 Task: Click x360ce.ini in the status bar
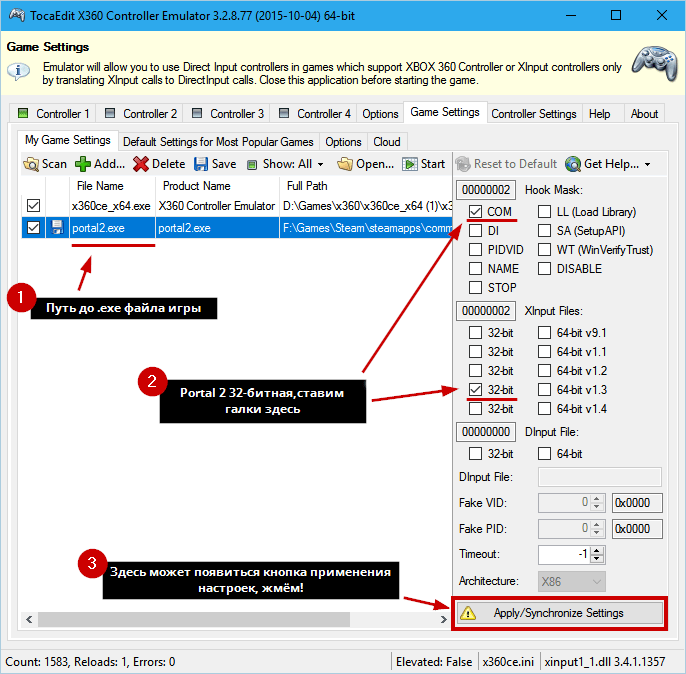coord(508,662)
